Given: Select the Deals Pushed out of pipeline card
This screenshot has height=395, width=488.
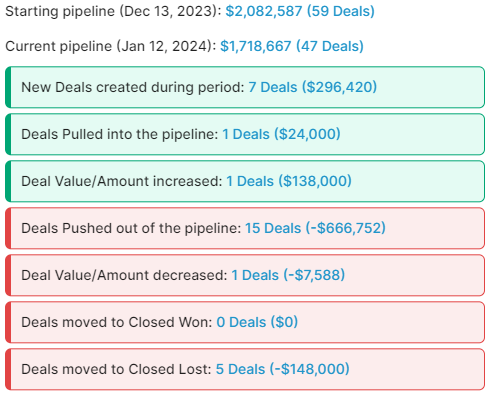Looking at the screenshot, I should (x=245, y=228).
